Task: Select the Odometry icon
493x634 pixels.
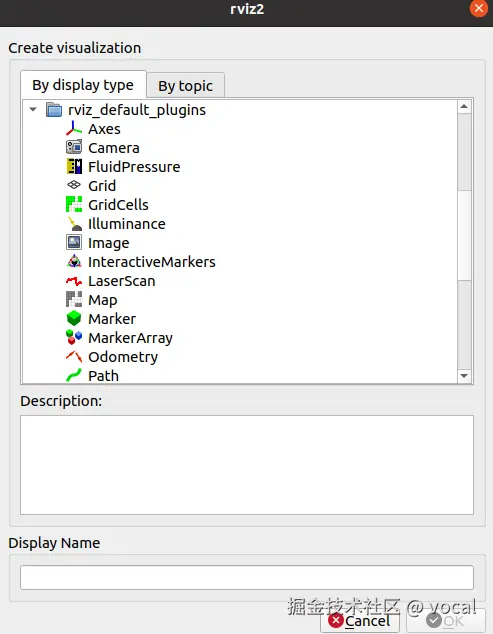Action: pyautogui.click(x=74, y=356)
